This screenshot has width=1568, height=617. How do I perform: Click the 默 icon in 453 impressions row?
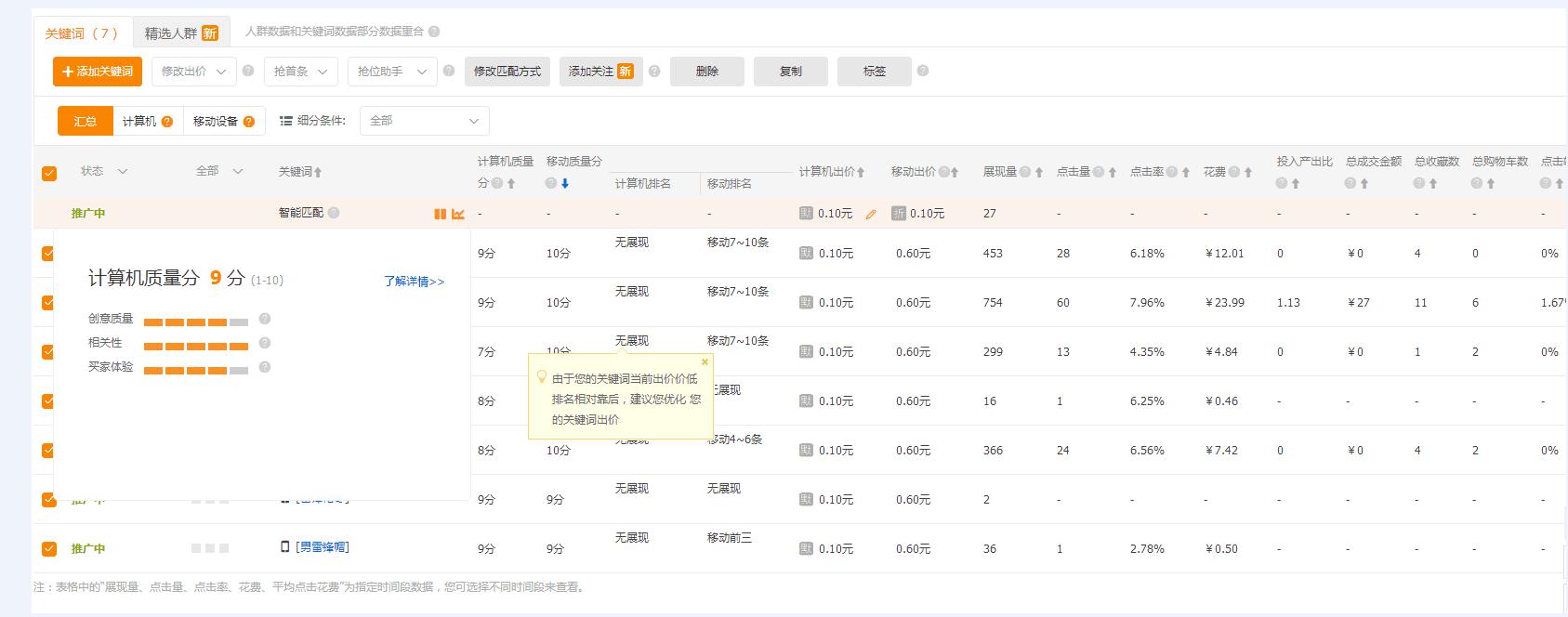pos(806,254)
